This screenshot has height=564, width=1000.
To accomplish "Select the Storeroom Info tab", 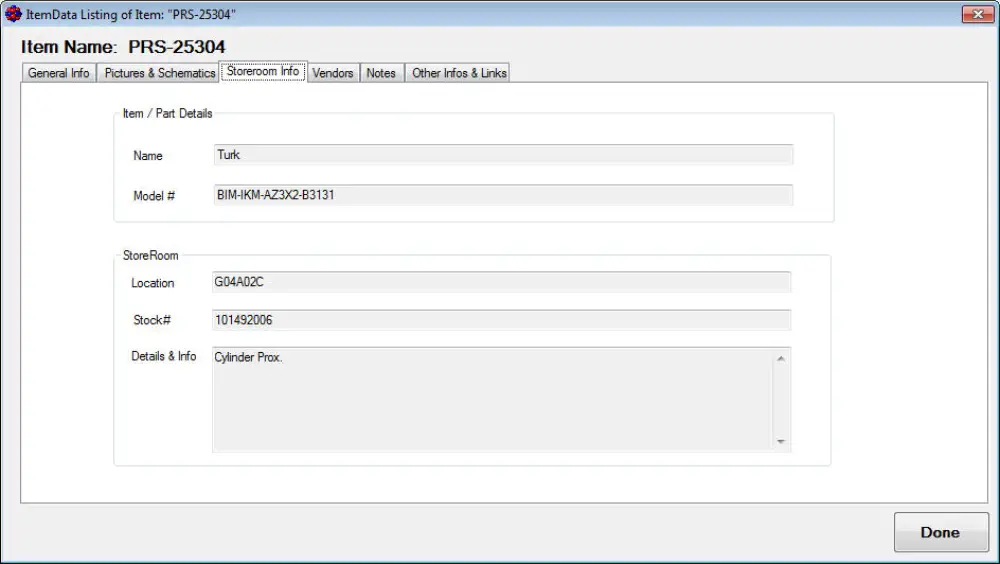I will click(263, 72).
